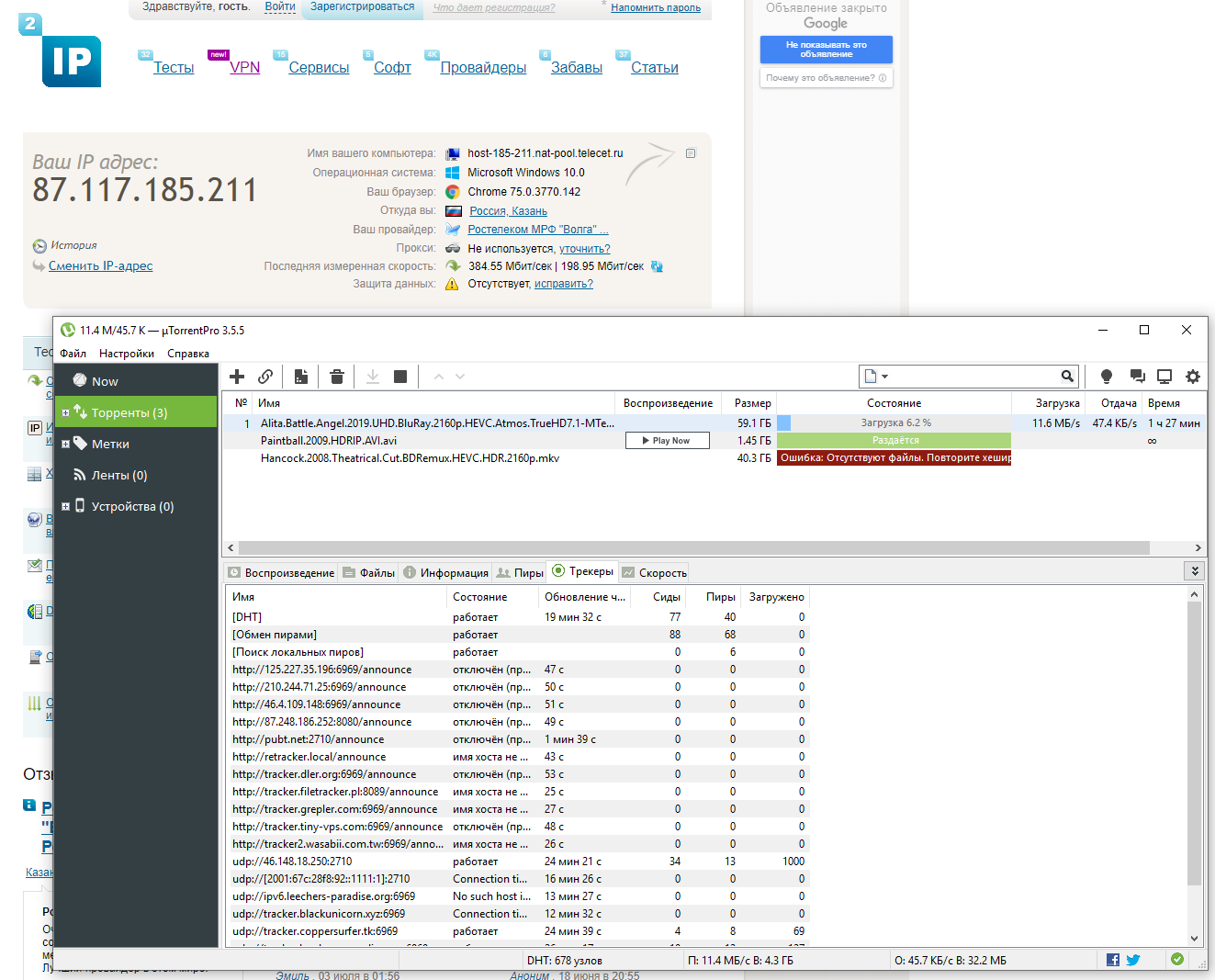Open the Now section in sidebar
Screen dimensions: 1215x980
click(136, 381)
